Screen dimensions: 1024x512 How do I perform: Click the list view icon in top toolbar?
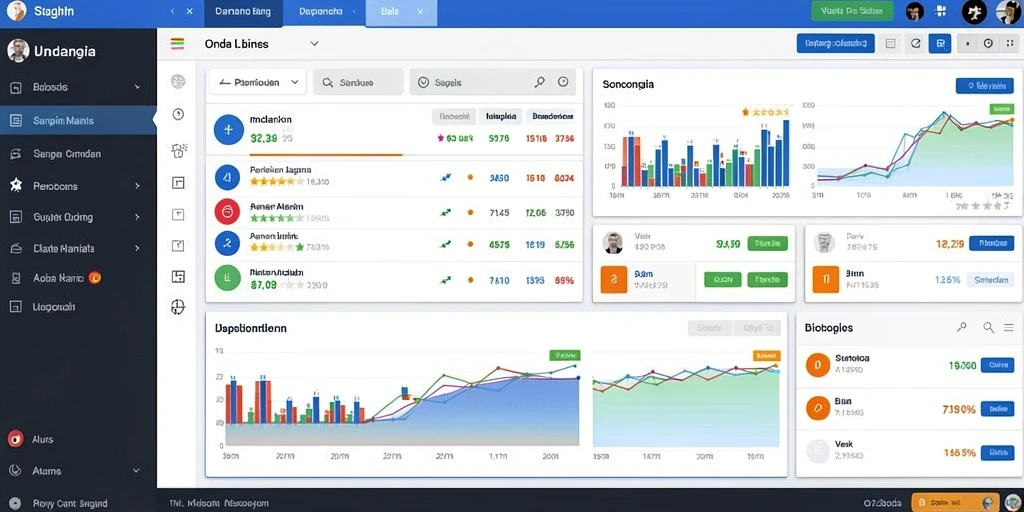890,44
